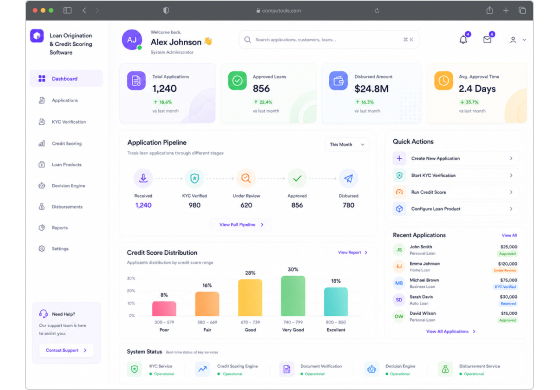Focus the search applications input field

[329, 40]
